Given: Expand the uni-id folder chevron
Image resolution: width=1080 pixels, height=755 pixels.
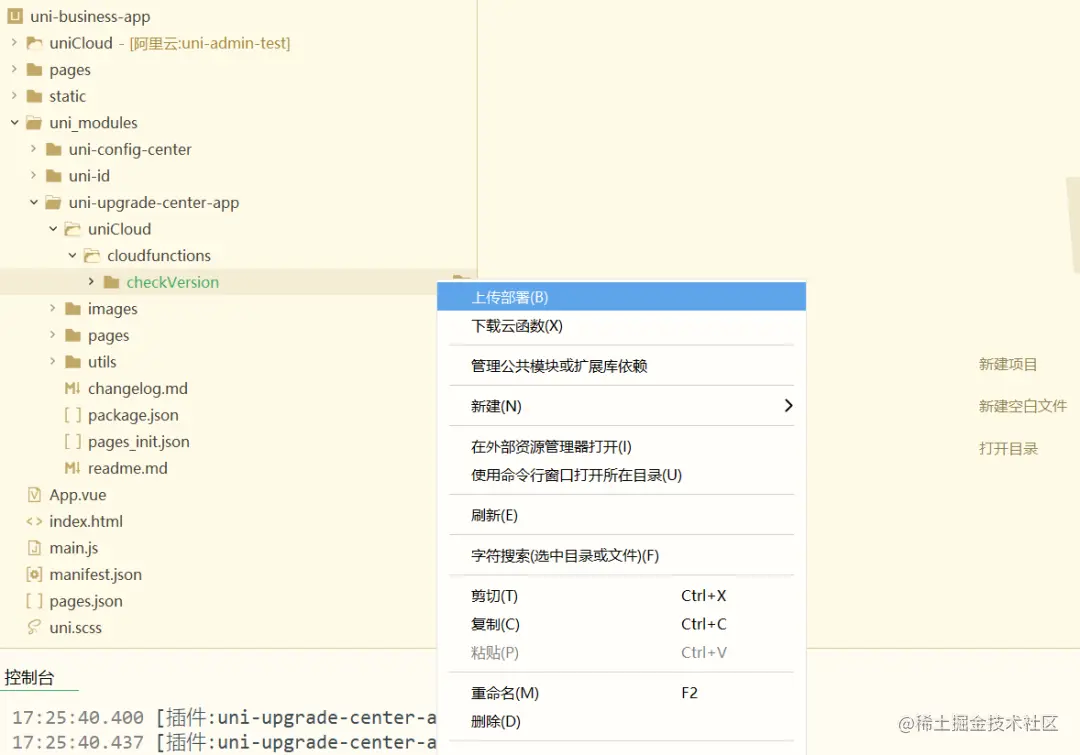Looking at the screenshot, I should click(x=33, y=176).
